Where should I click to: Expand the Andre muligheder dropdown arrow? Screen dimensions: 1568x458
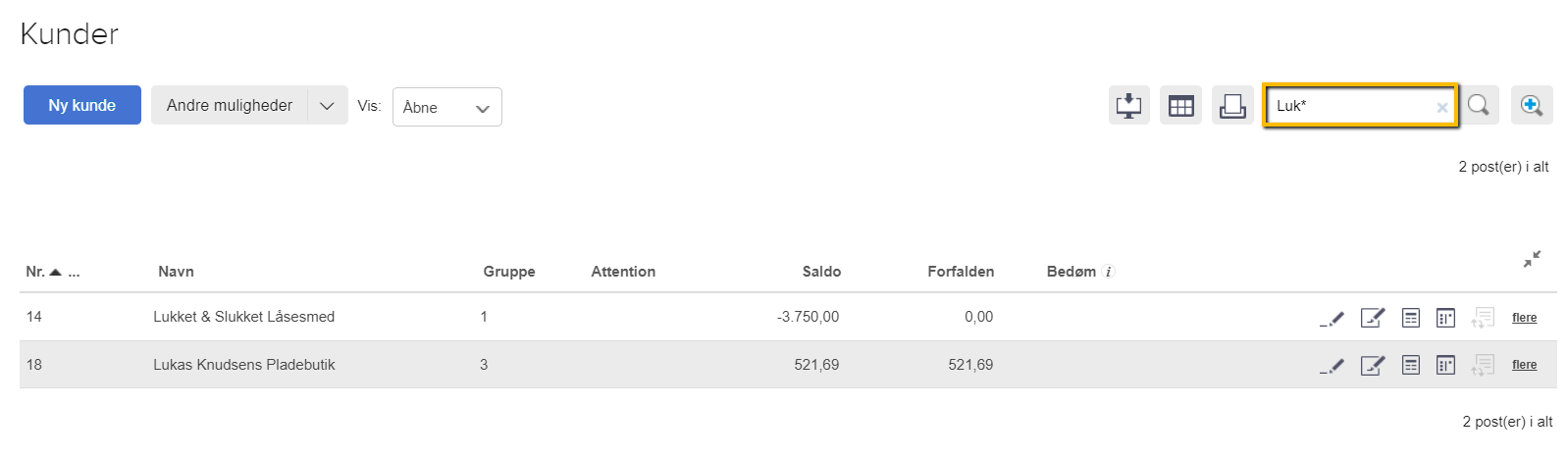coord(328,105)
